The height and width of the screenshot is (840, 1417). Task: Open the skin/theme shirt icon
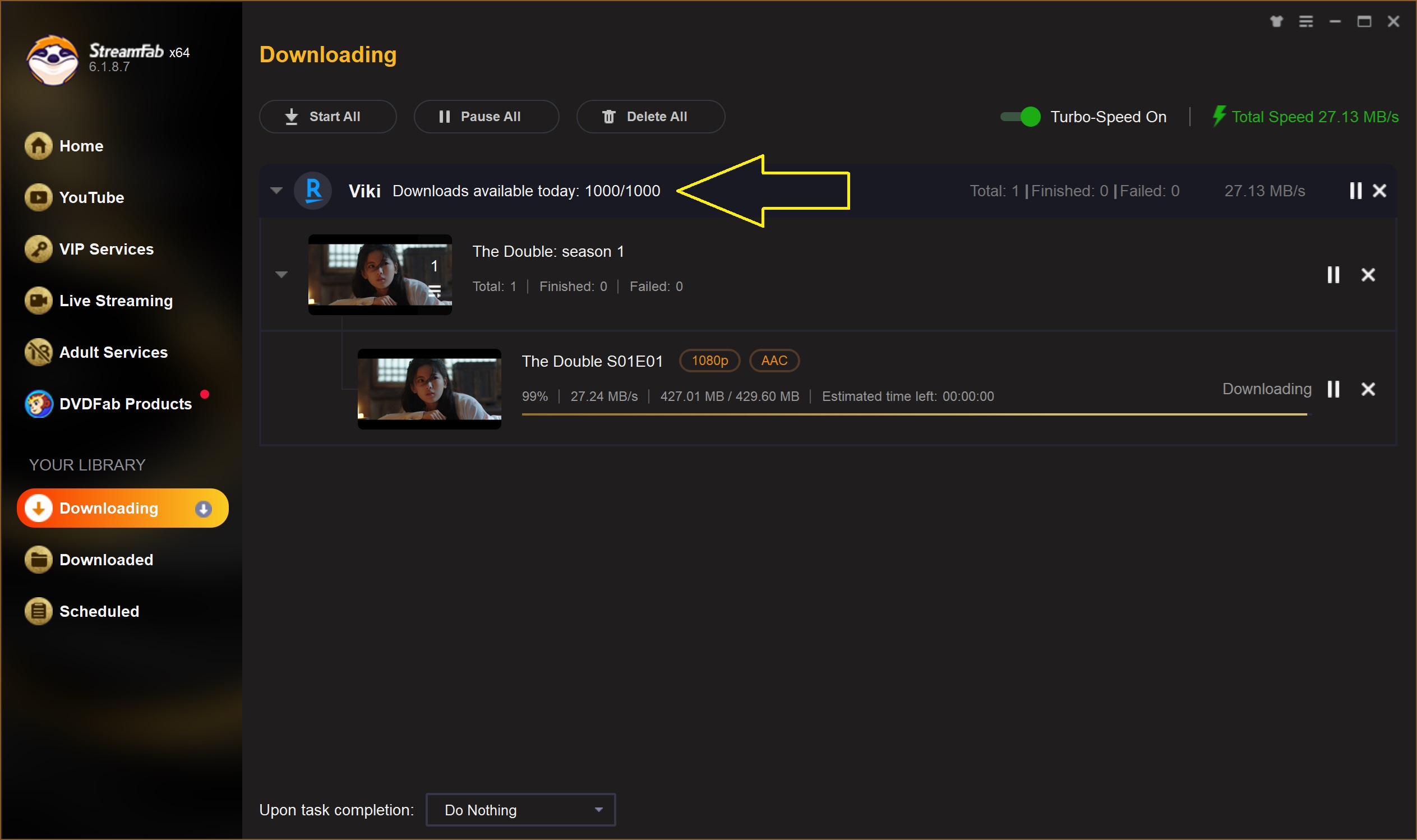[1276, 21]
